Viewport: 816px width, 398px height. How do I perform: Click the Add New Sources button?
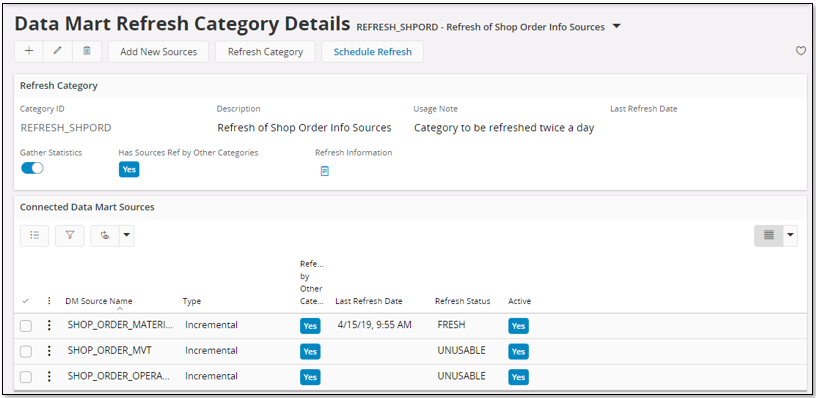point(159,52)
